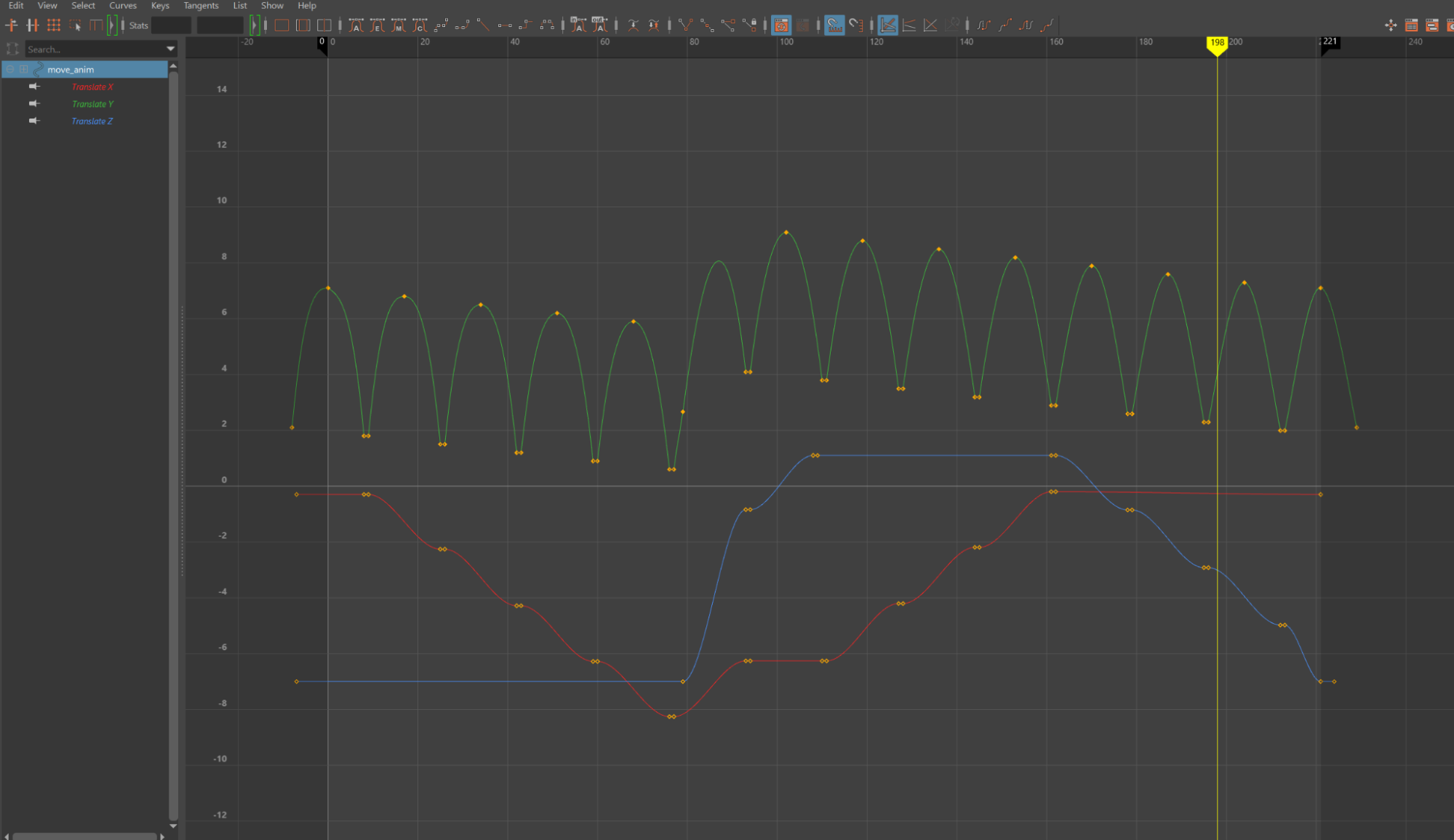The image size is (1454, 840).
Task: Expand move_anim plus box expander
Action: [x=24, y=69]
